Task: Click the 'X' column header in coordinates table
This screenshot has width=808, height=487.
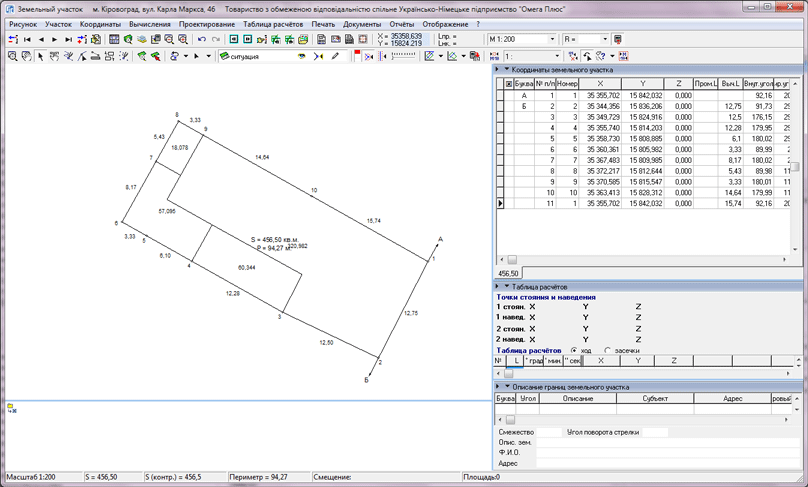Action: 600,85
